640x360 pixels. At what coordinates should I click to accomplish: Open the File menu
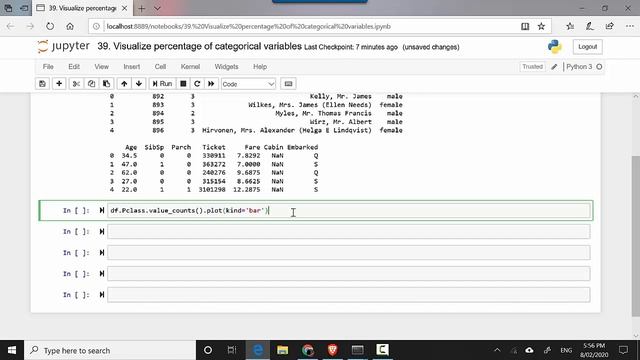click(48, 67)
